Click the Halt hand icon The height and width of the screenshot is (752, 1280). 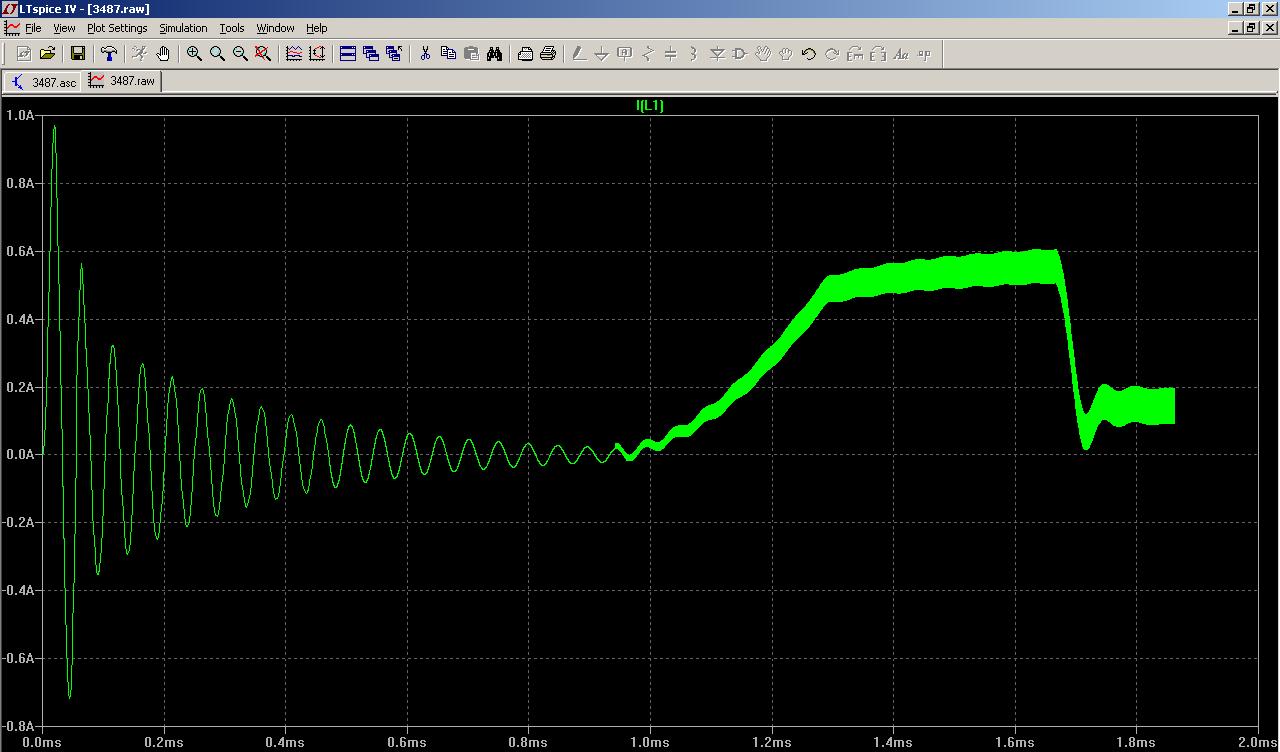(x=163, y=54)
